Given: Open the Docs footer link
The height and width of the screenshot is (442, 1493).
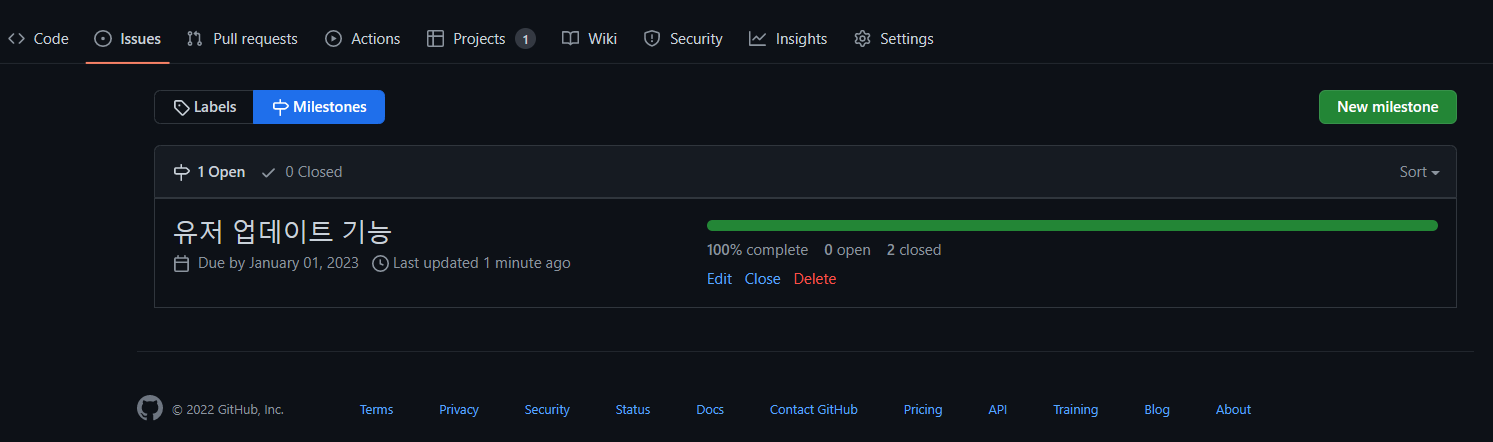Looking at the screenshot, I should (710, 410).
